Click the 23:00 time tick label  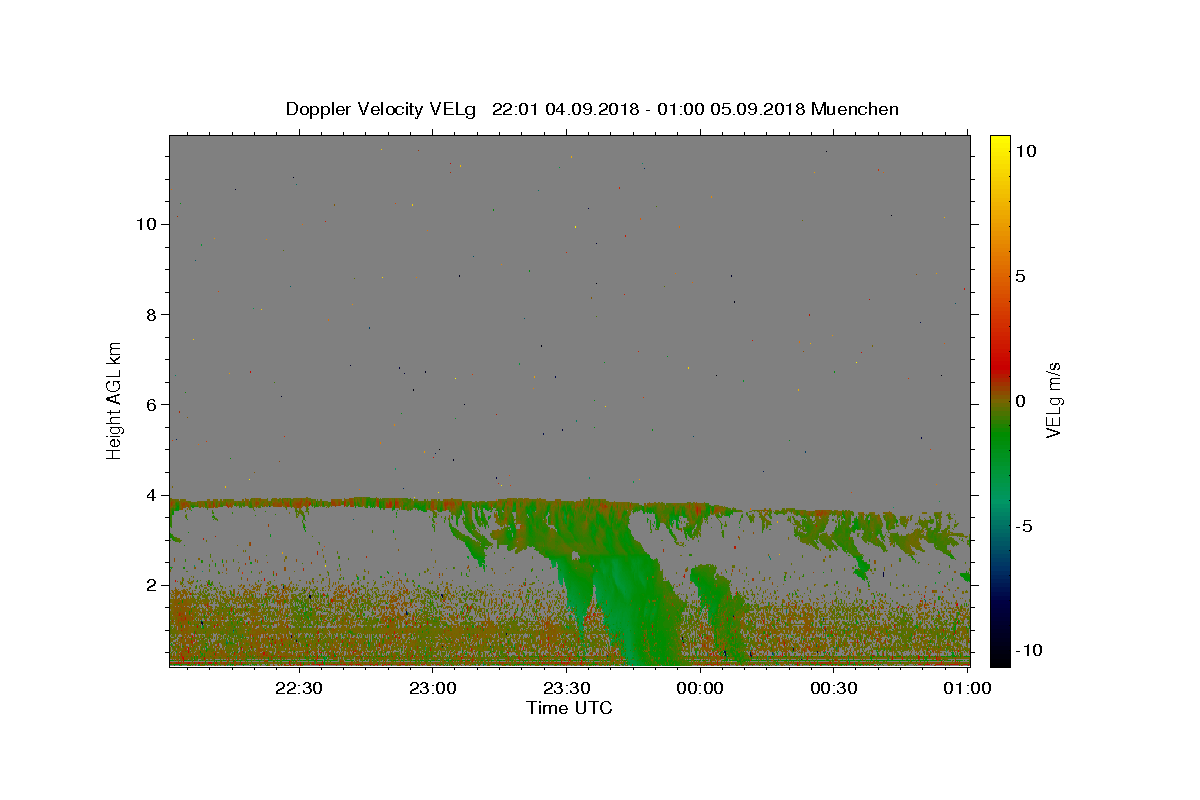(432, 689)
